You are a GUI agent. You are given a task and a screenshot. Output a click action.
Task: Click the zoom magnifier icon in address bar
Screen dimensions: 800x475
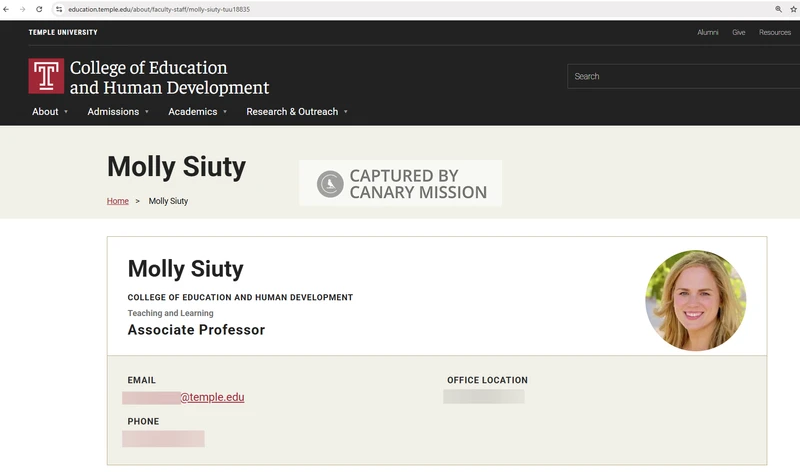(x=779, y=9)
